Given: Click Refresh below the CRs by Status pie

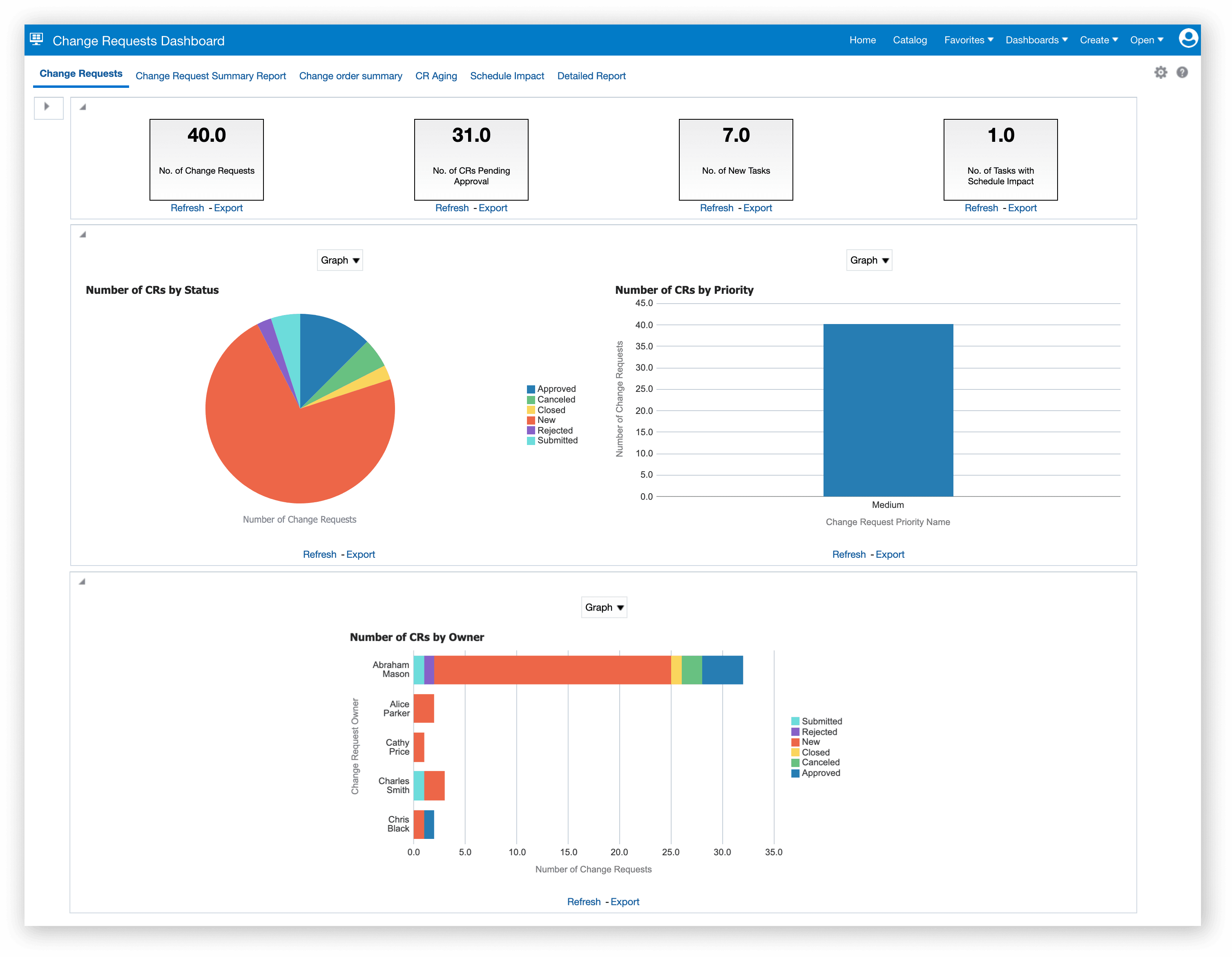Looking at the screenshot, I should (319, 554).
